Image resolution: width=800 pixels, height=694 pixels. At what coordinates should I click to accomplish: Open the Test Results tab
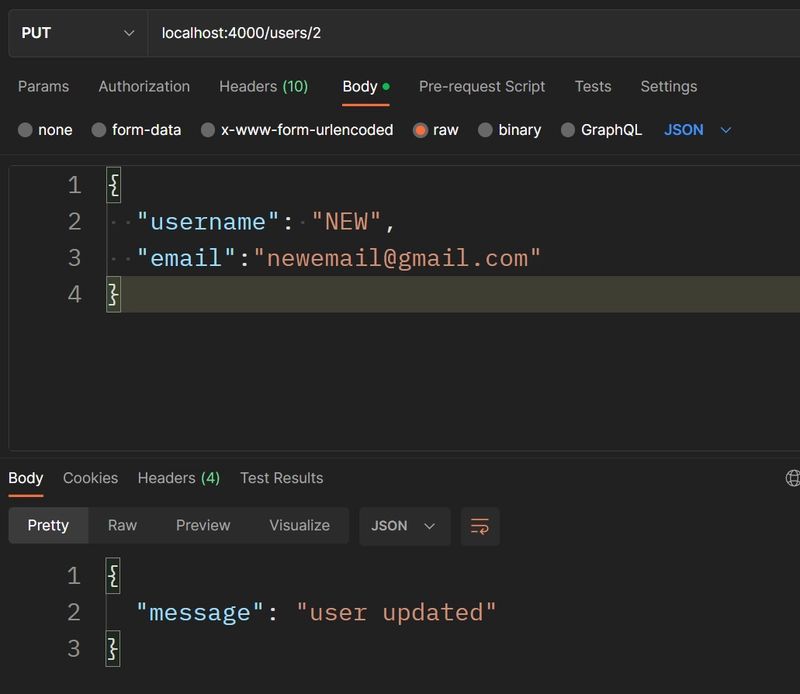coord(282,478)
